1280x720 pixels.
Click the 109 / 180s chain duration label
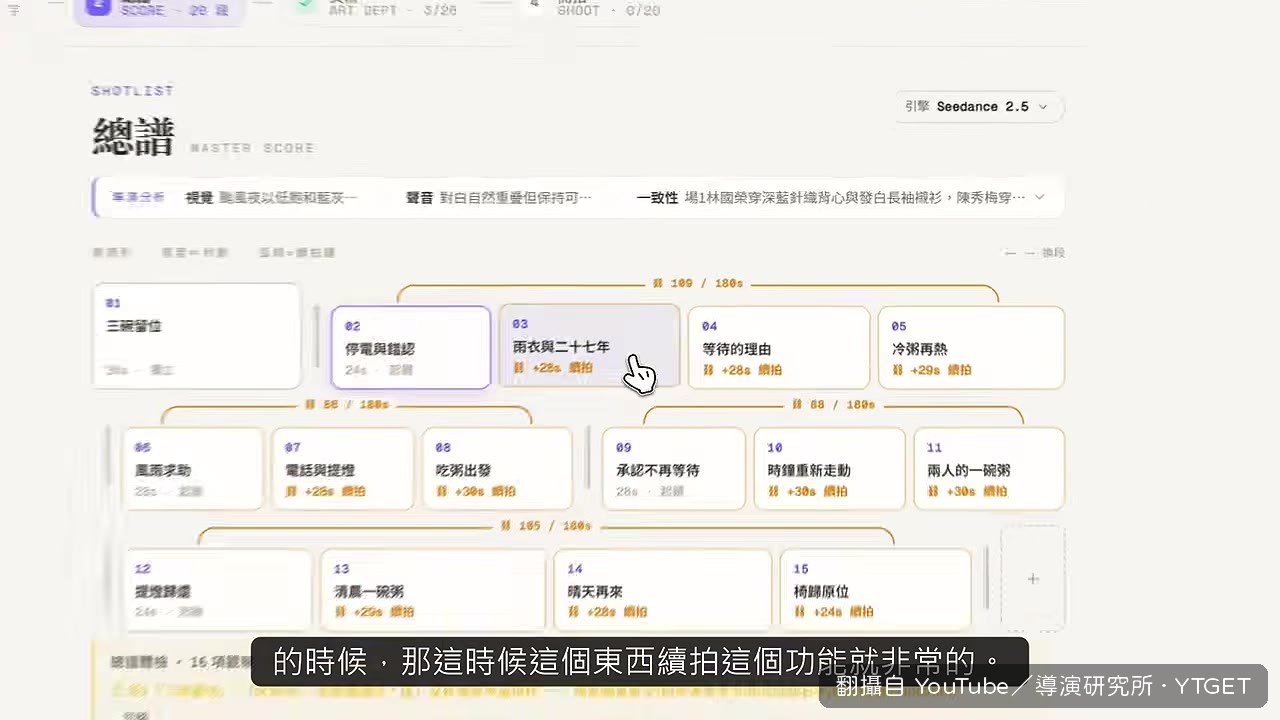(x=698, y=284)
